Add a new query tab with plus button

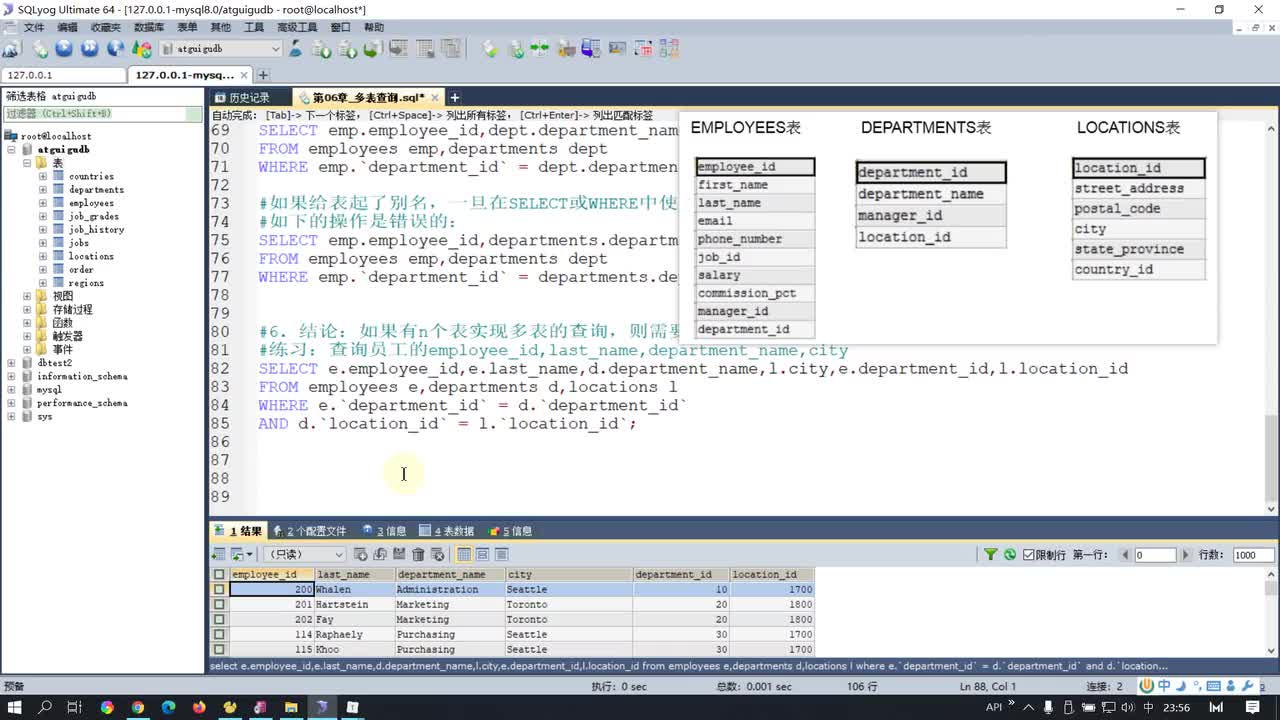(454, 98)
